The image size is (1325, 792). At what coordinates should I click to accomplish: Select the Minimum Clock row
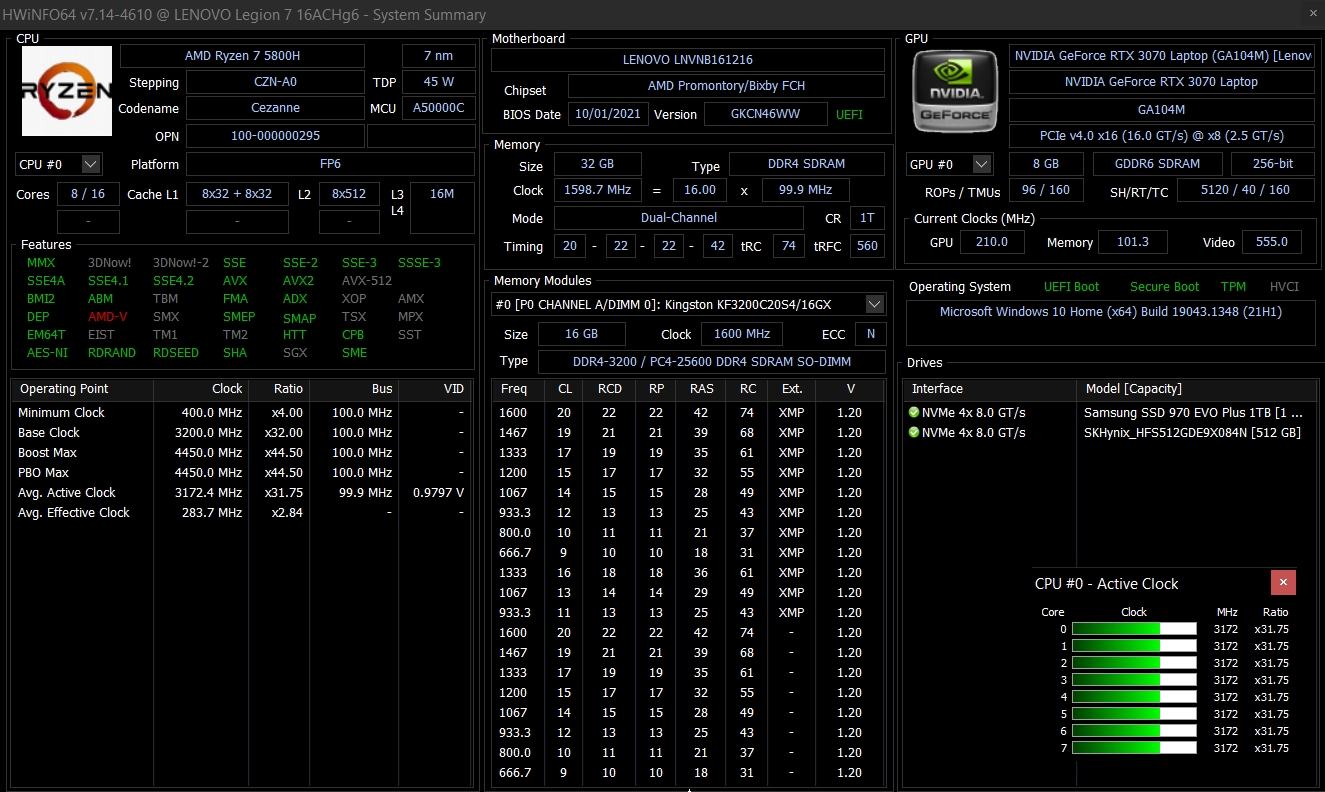click(x=241, y=412)
